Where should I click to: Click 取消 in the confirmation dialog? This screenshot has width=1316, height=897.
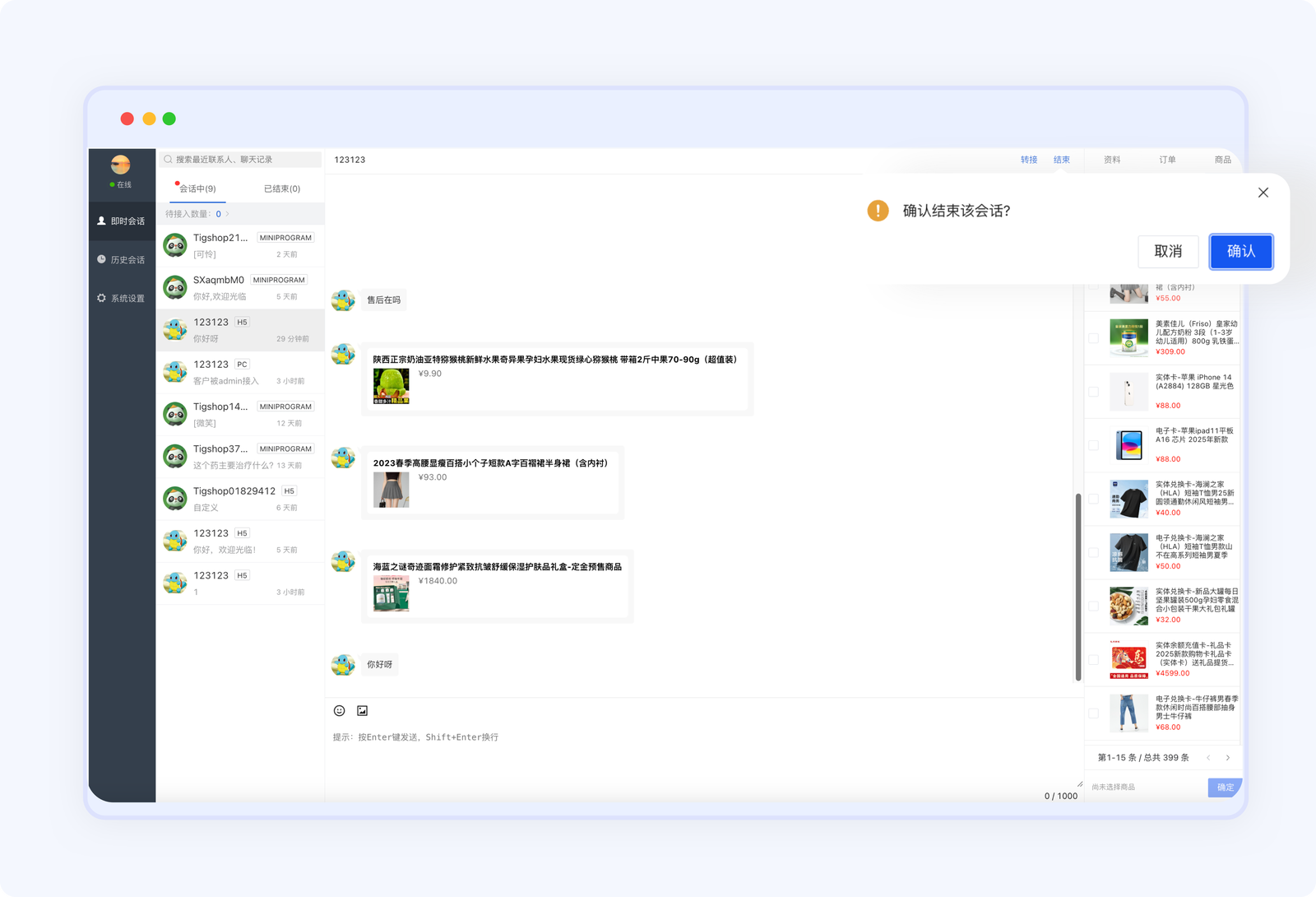1168,252
